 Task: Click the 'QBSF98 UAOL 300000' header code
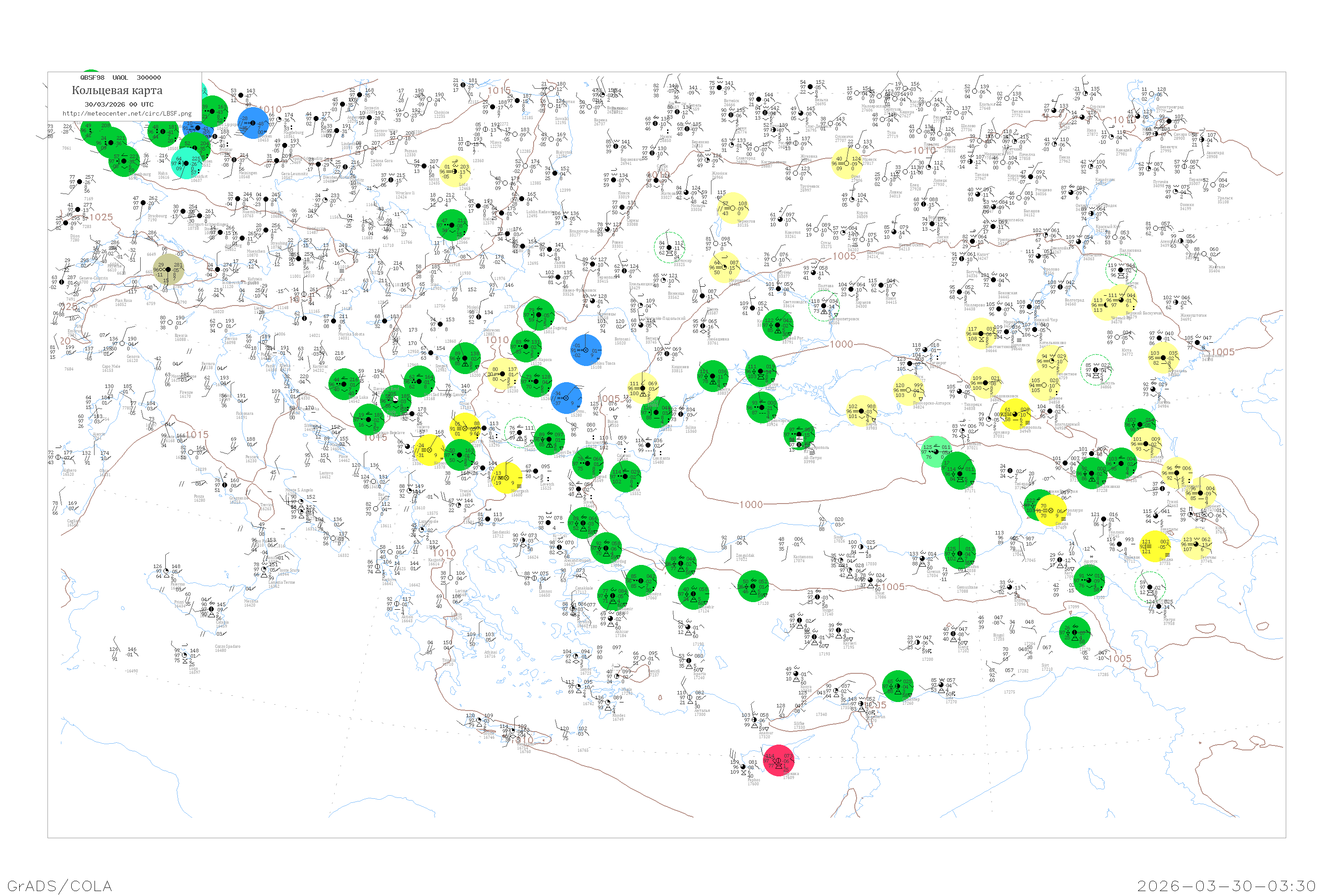pos(121,78)
